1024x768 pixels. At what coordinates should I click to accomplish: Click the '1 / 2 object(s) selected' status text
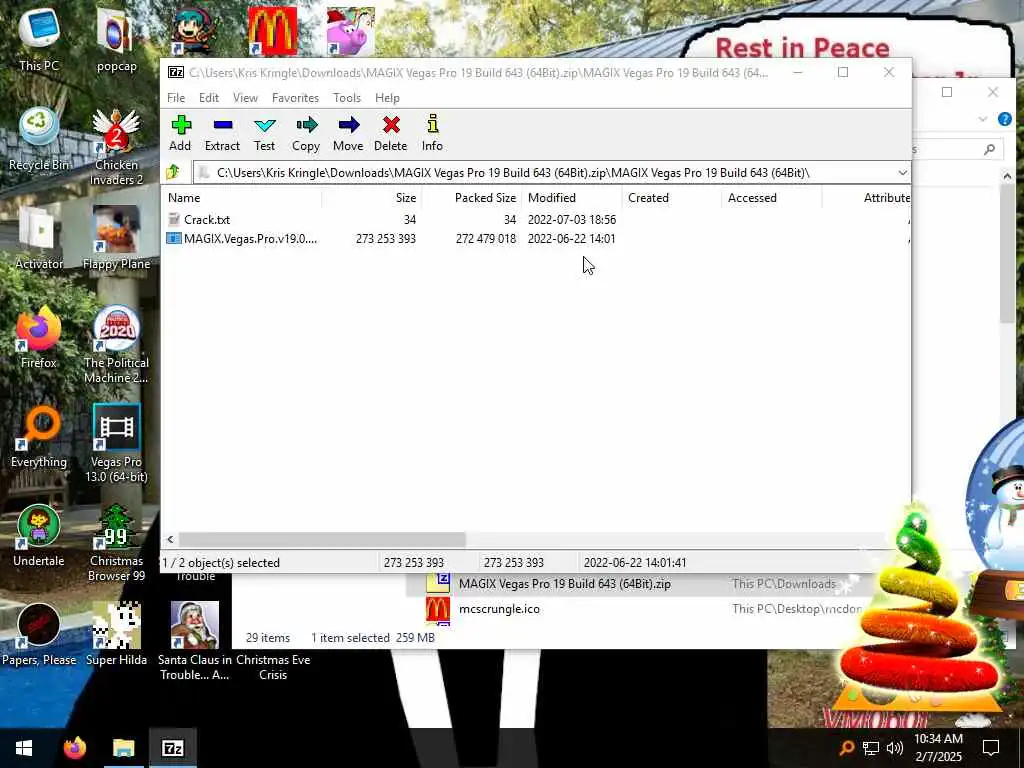[221, 562]
